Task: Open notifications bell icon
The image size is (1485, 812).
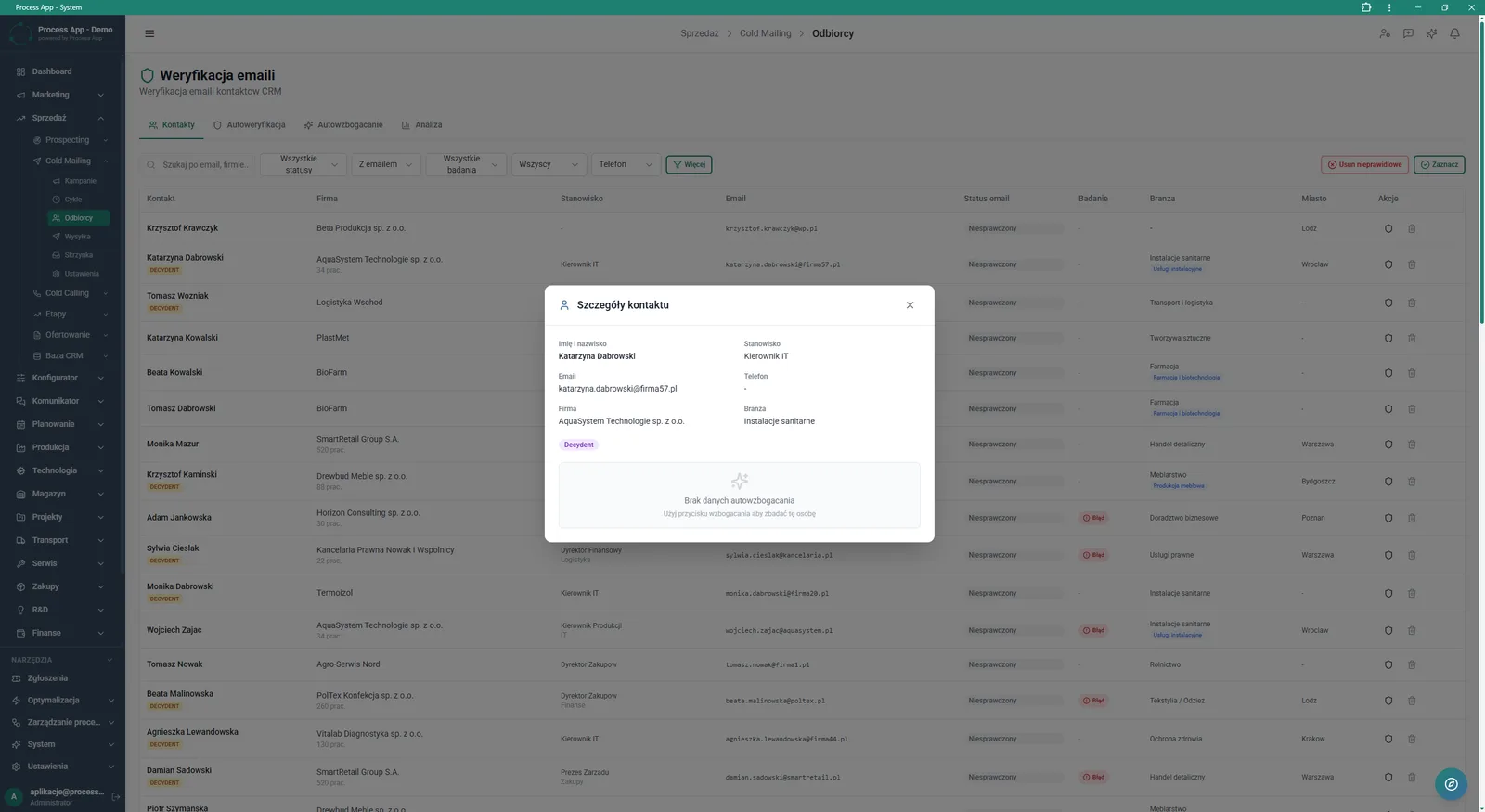Action: coord(1454,33)
